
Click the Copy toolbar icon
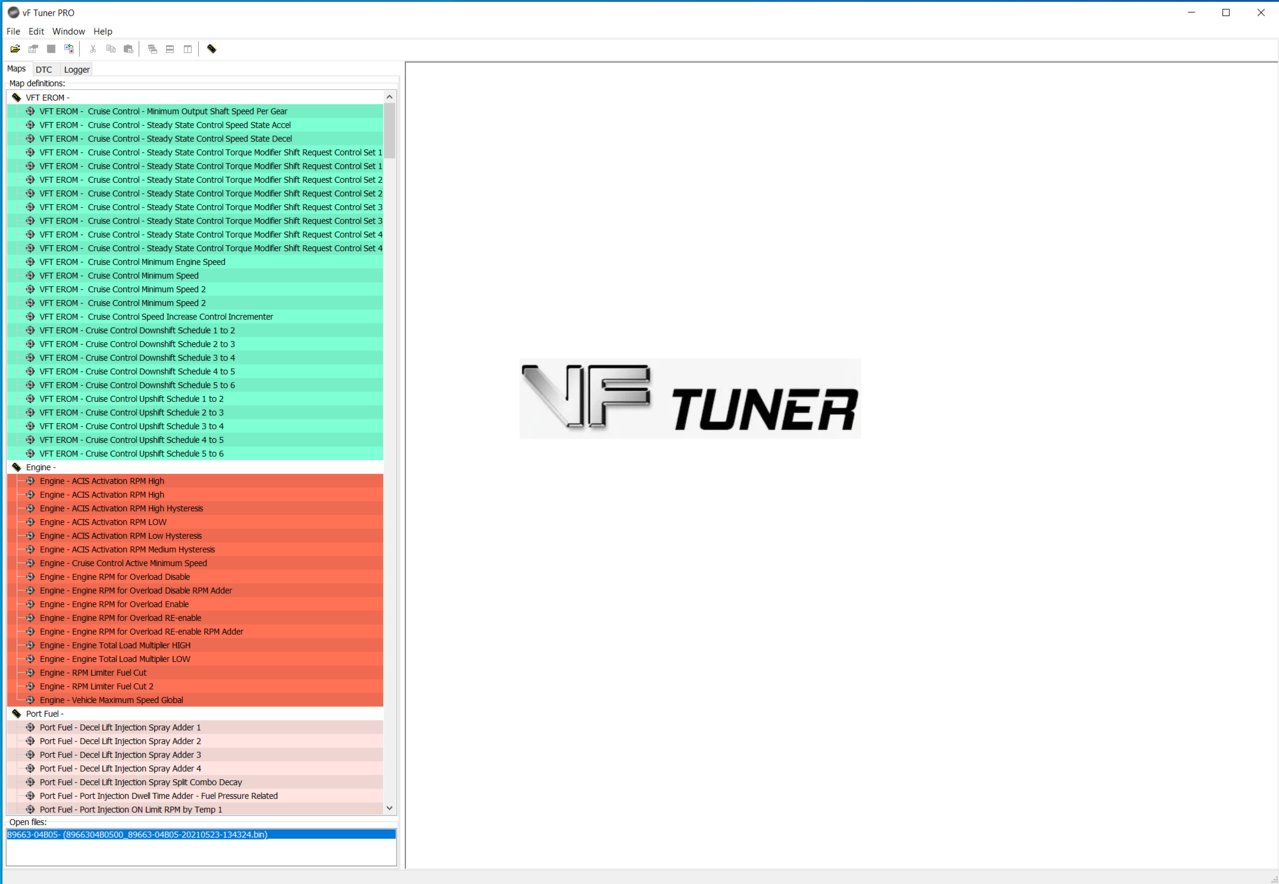(x=111, y=49)
